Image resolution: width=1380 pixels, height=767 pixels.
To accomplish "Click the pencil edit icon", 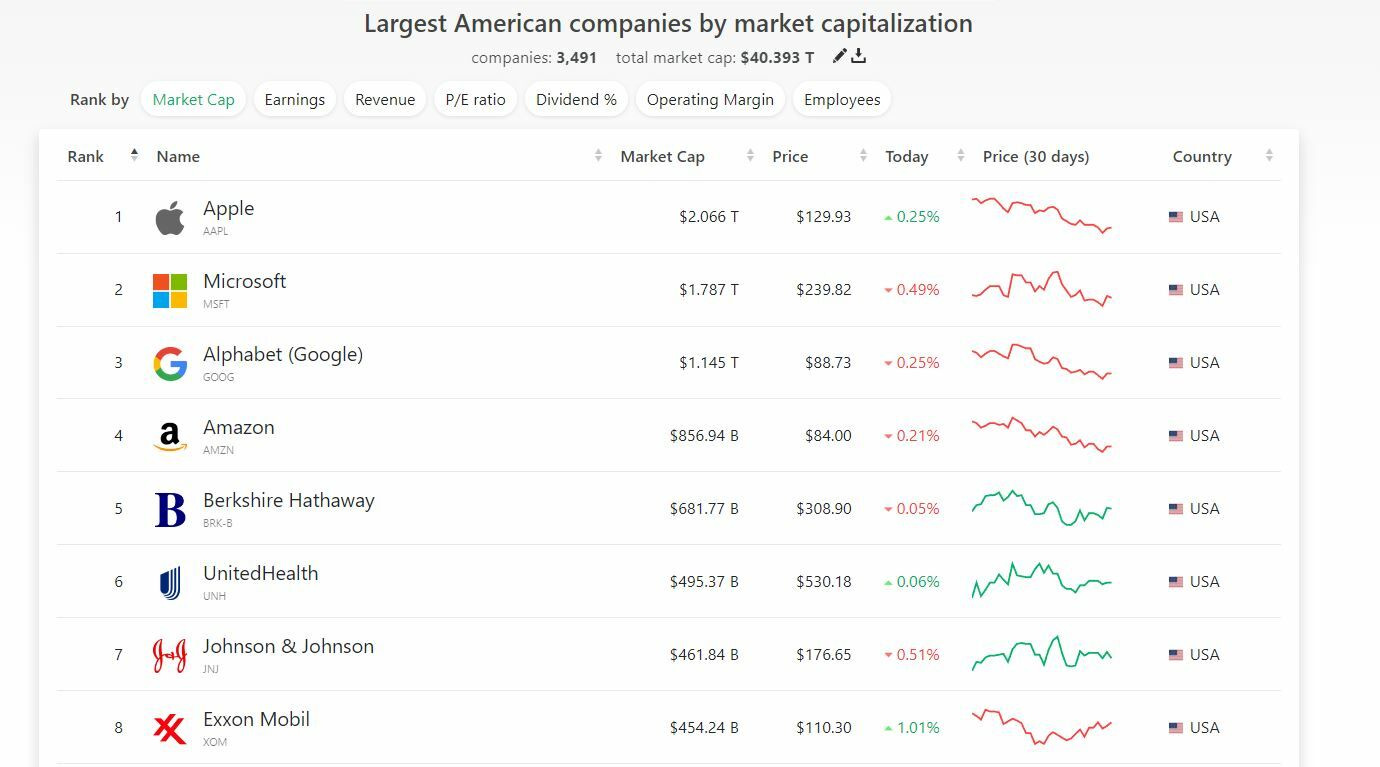I will coord(840,56).
